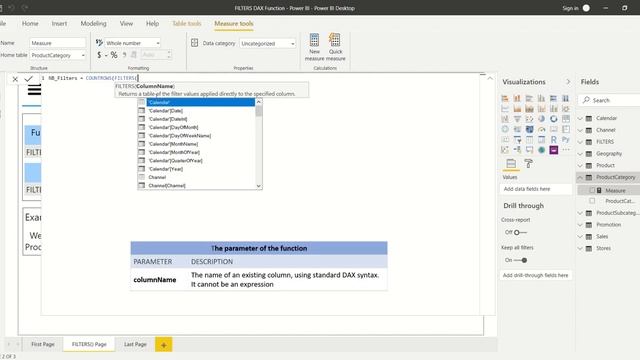Select the purple PowerApps visual
640x360 pixels.
pos(553,150)
